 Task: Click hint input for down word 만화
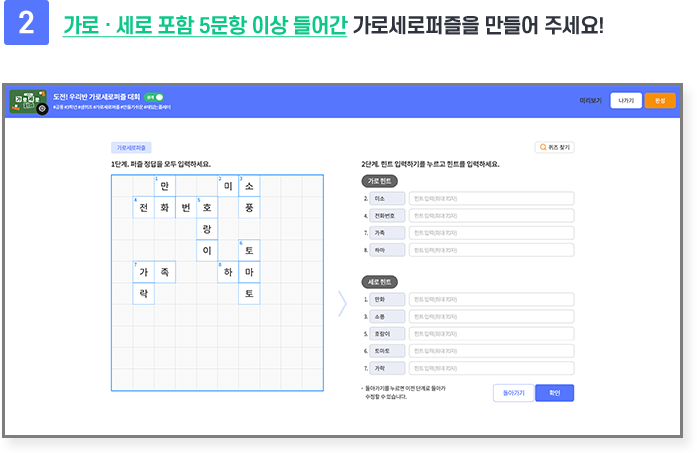click(491, 299)
